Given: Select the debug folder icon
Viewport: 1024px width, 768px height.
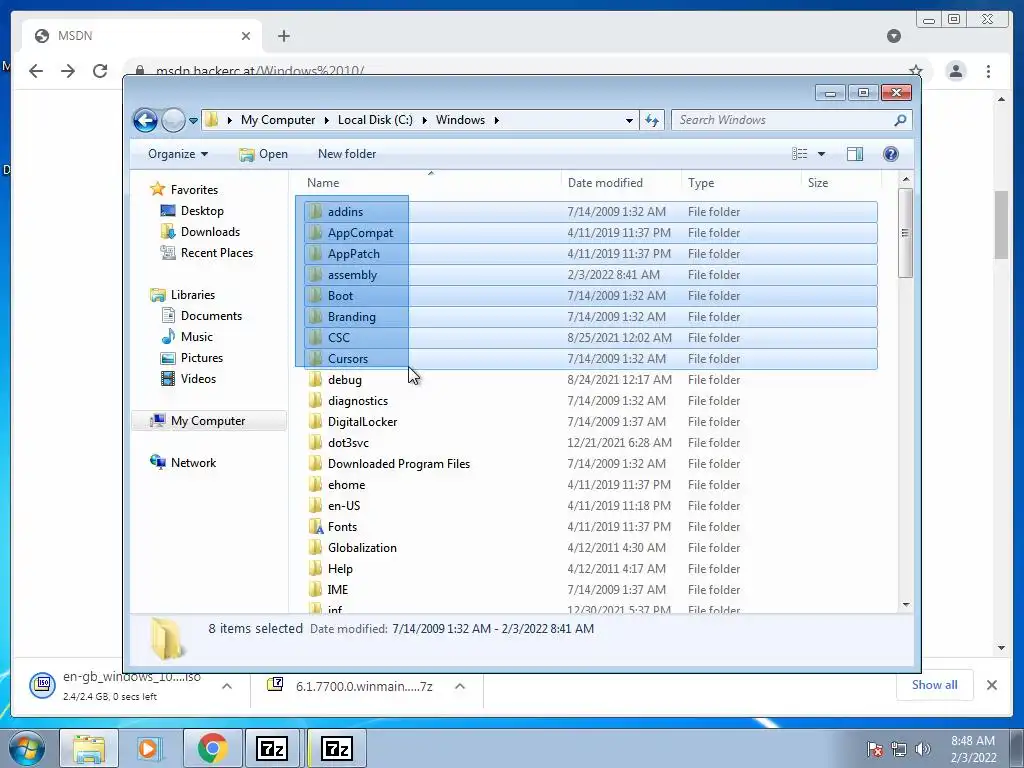Looking at the screenshot, I should point(315,379).
